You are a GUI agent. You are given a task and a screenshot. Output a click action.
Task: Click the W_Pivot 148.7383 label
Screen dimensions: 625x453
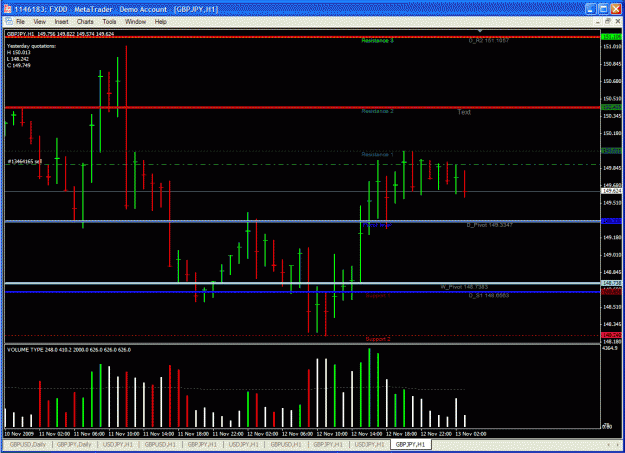464,287
